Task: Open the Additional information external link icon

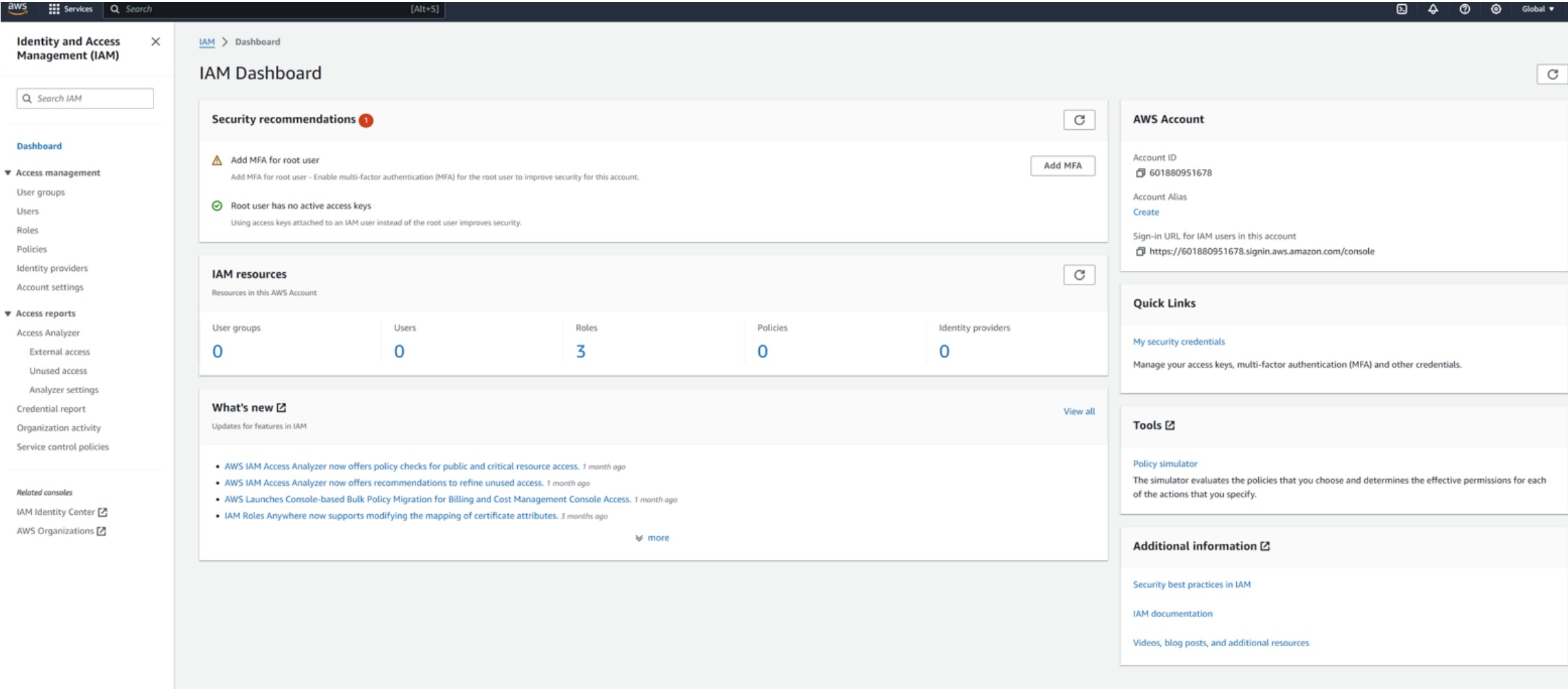Action: pyautogui.click(x=1264, y=546)
